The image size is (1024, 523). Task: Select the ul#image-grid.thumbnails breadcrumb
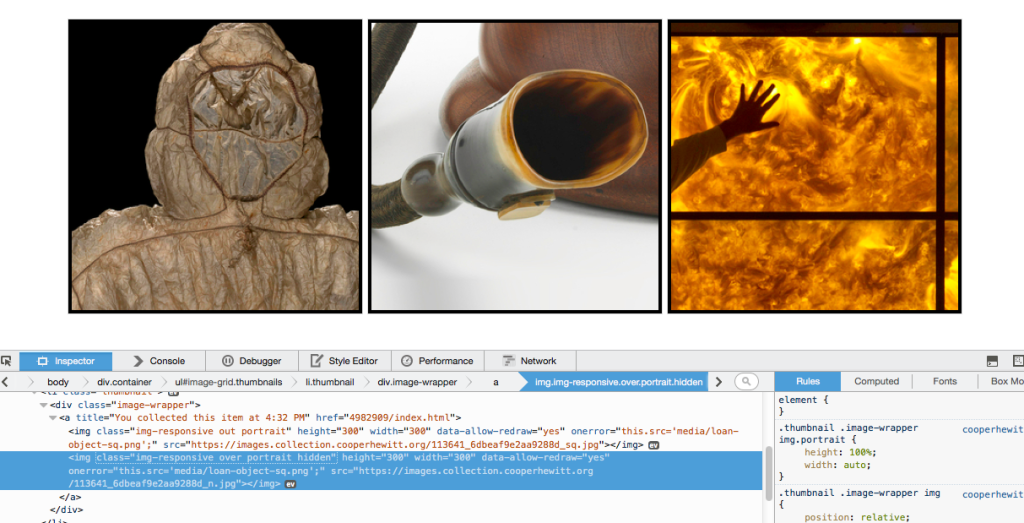coord(229,382)
